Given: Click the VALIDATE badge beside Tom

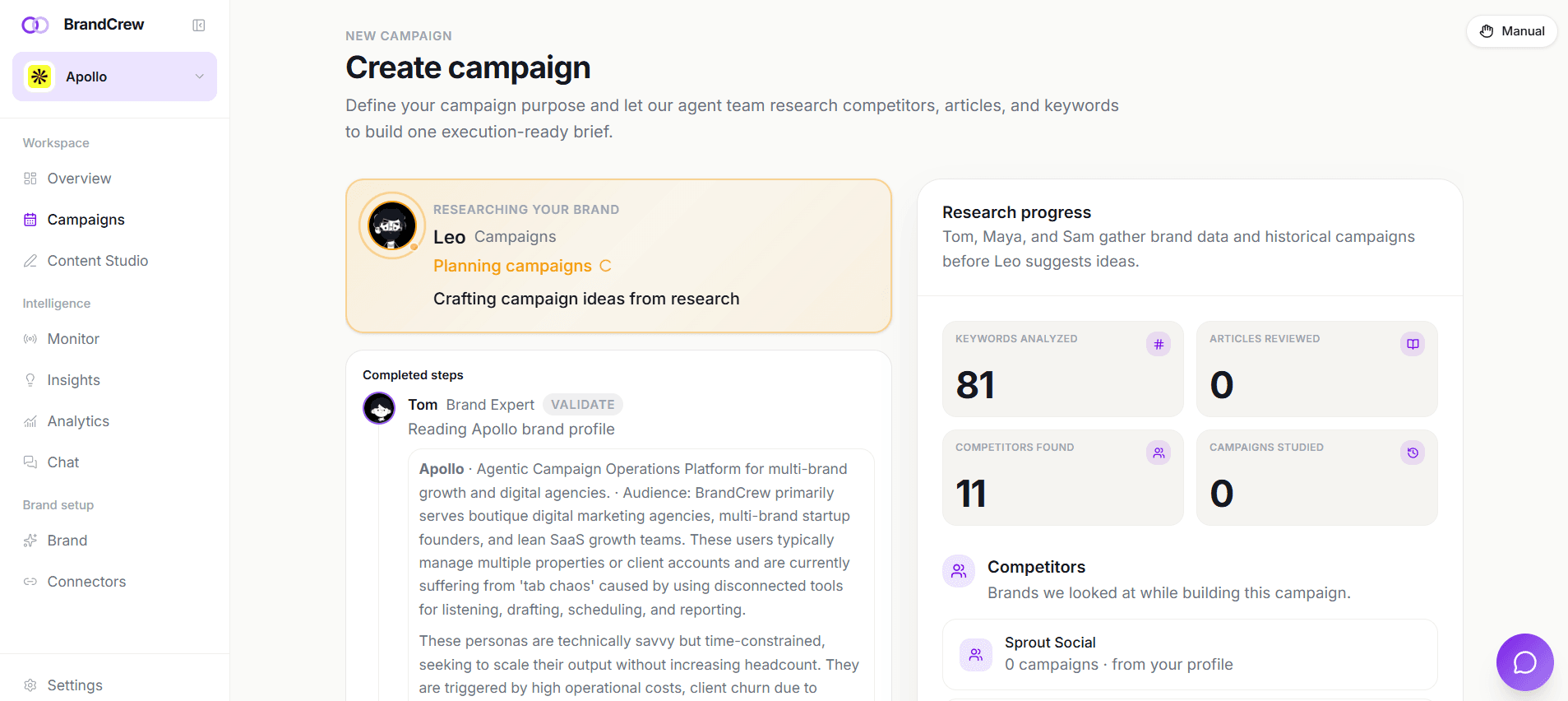Looking at the screenshot, I should tap(583, 405).
